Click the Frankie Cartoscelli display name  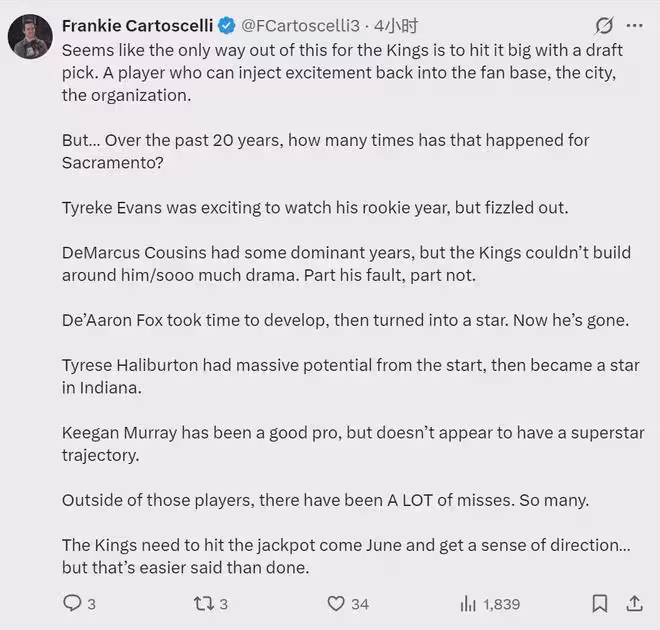[x=137, y=25]
